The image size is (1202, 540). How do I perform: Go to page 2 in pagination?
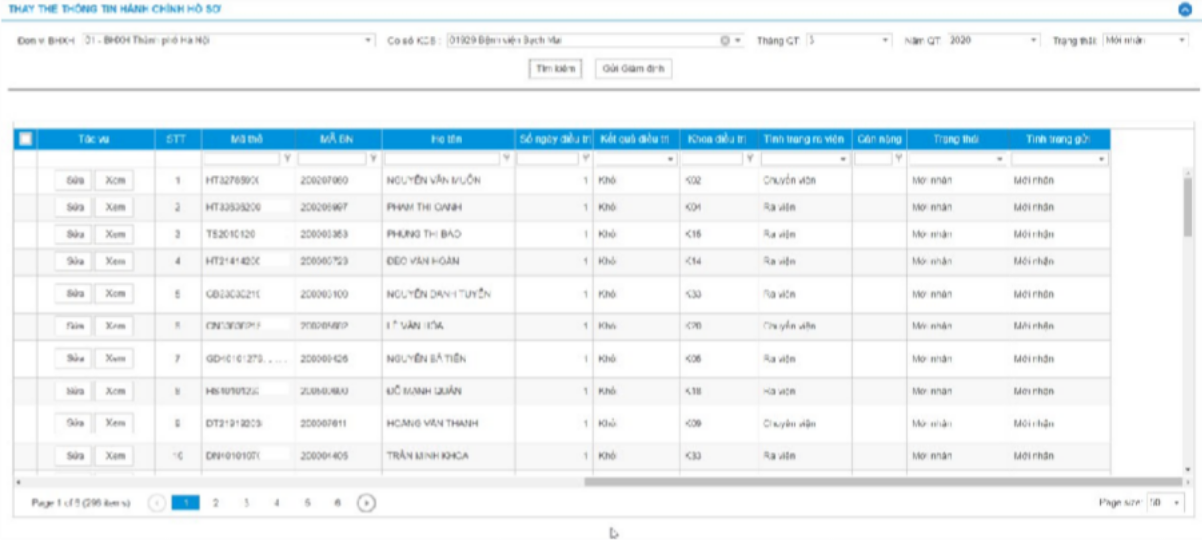(216, 503)
